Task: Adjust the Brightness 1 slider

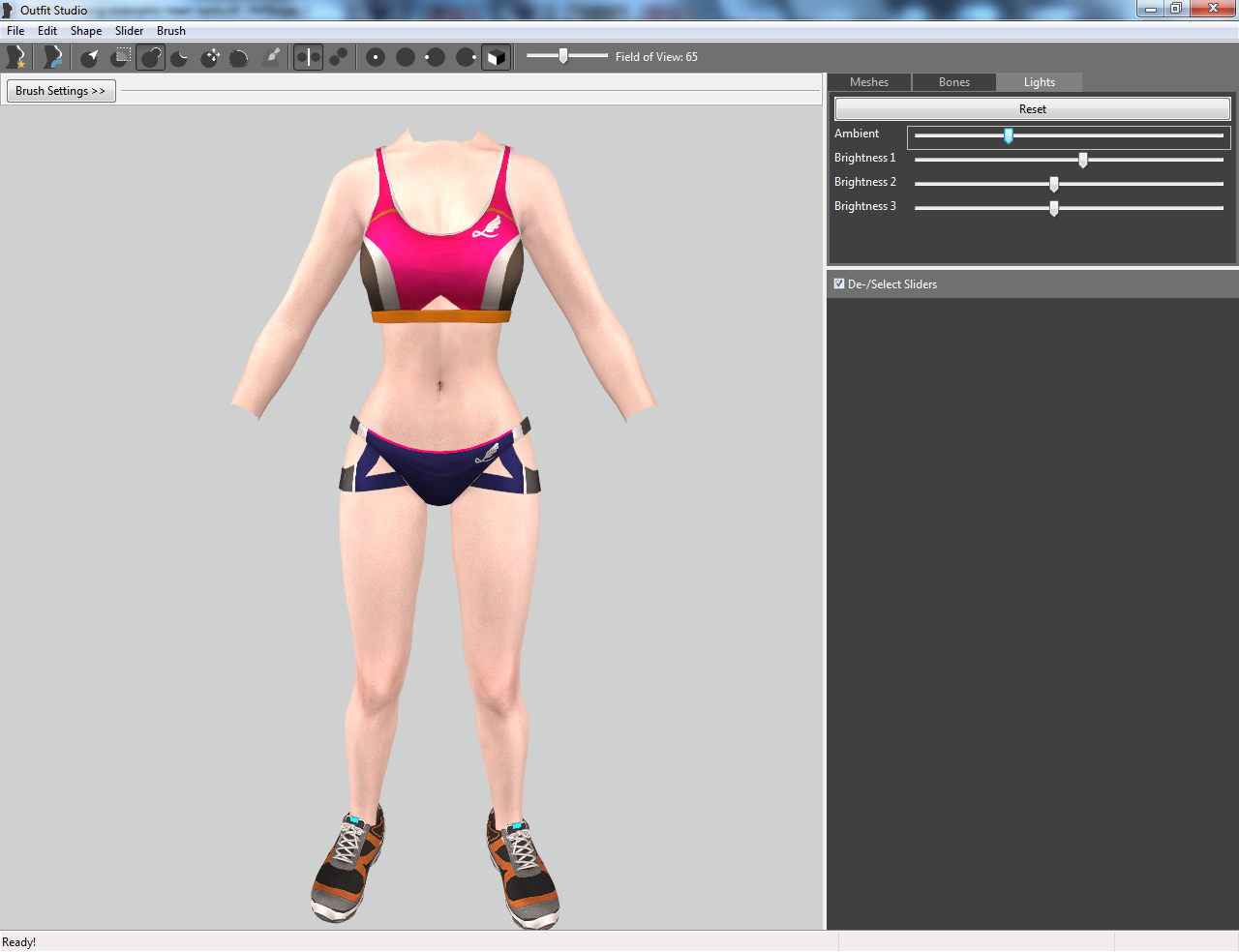Action: pyautogui.click(x=1069, y=160)
